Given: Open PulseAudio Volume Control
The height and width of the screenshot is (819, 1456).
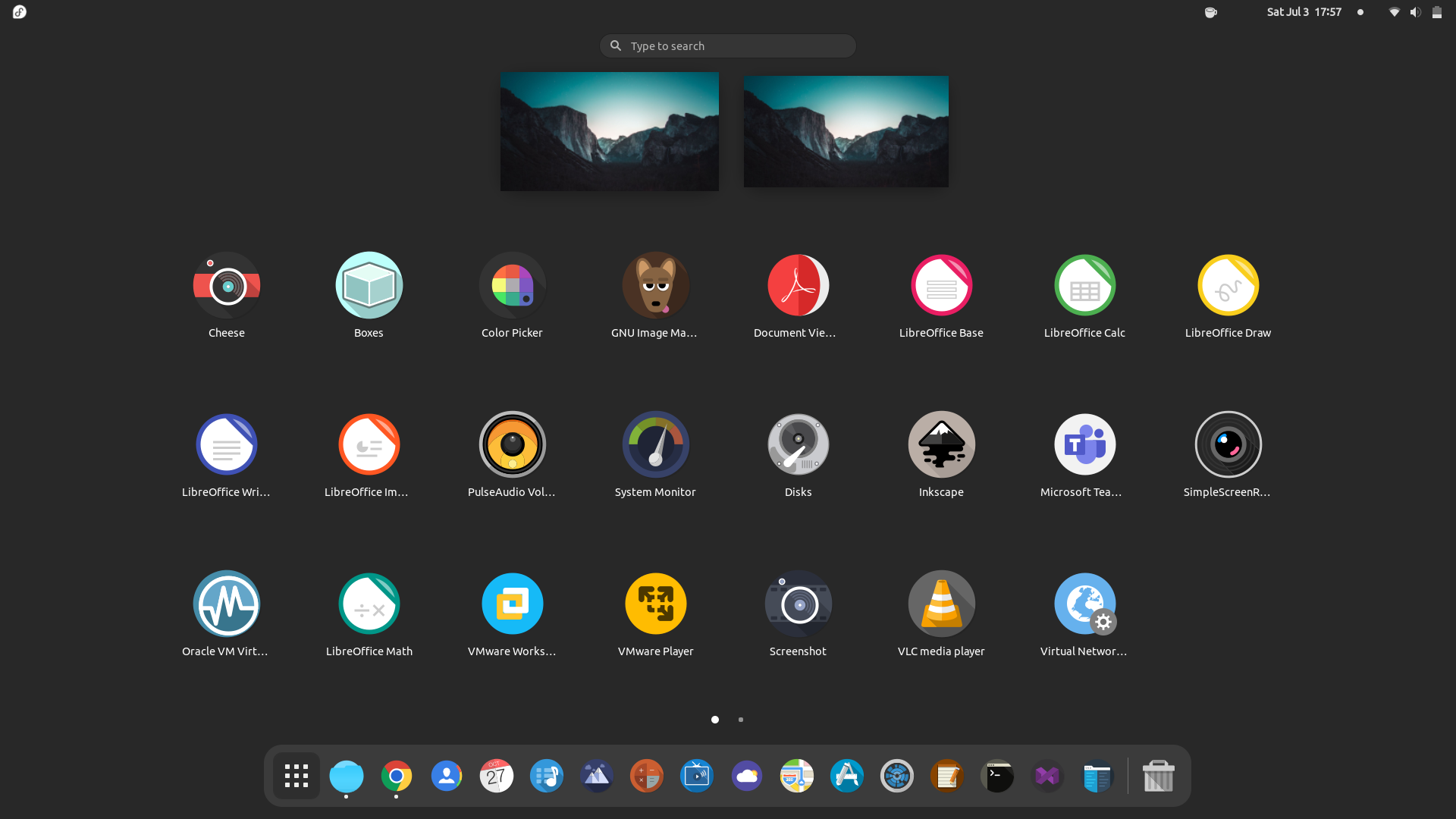Looking at the screenshot, I should tap(512, 445).
